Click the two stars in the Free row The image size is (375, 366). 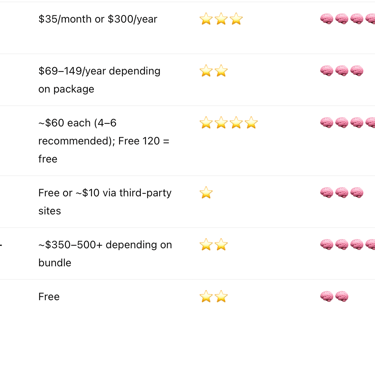click(x=214, y=297)
